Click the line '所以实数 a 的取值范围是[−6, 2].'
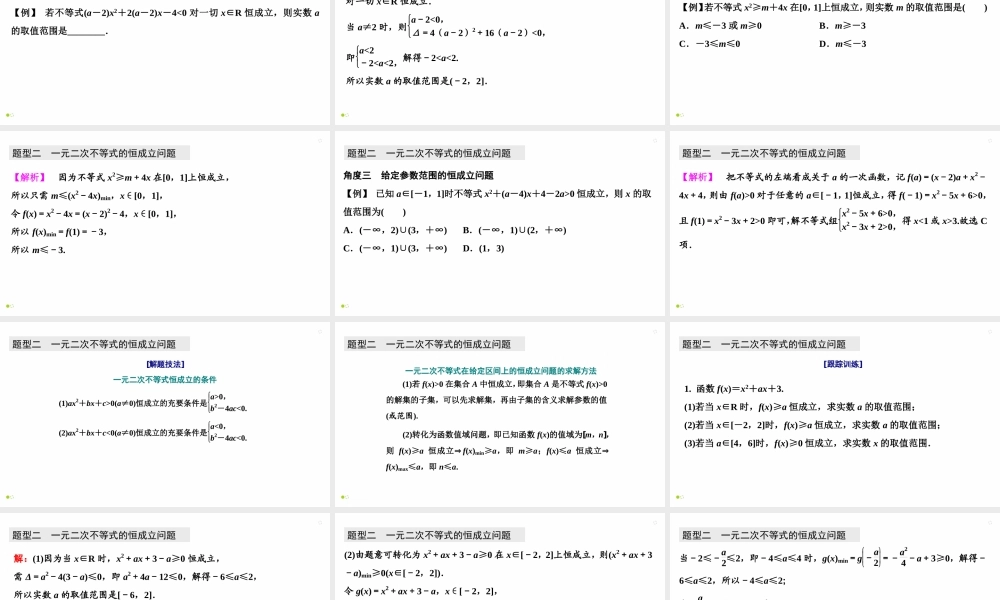Image resolution: width=1000 pixels, height=600 pixels. (84, 594)
